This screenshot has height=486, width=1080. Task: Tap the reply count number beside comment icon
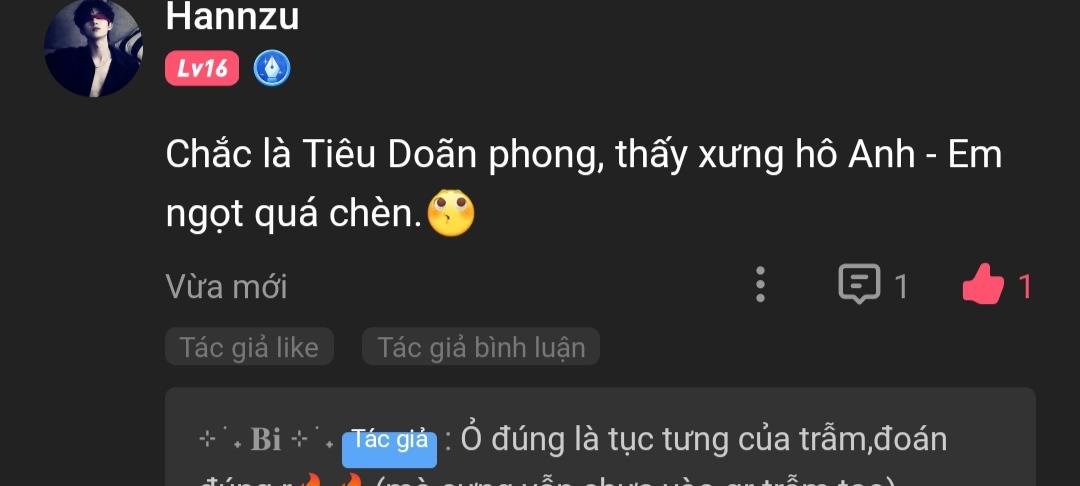[x=900, y=286]
